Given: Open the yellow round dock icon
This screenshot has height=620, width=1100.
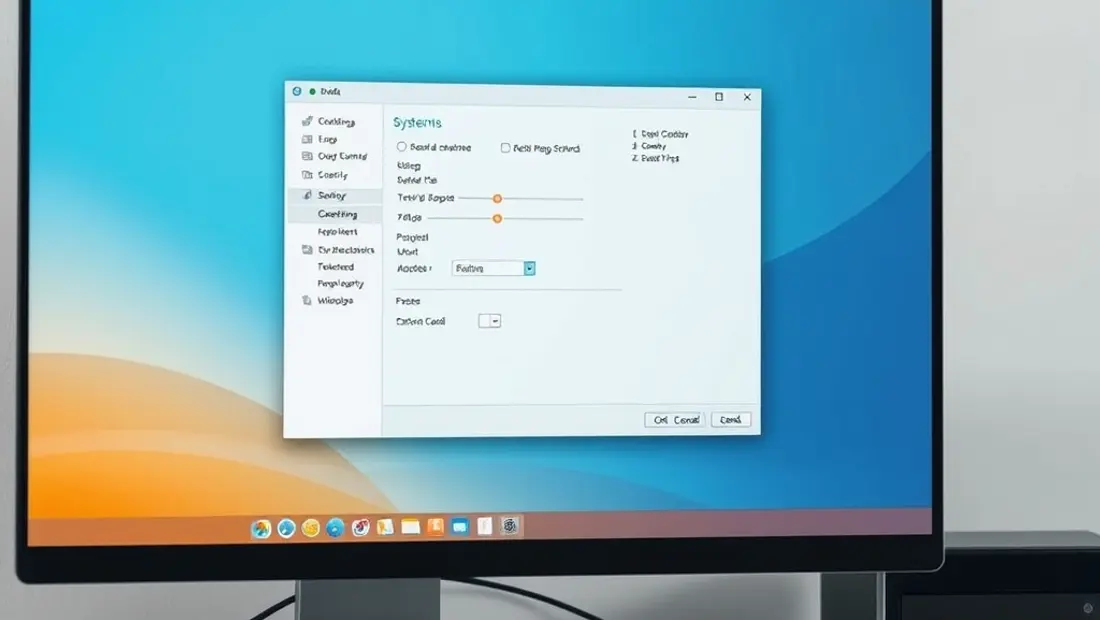Looking at the screenshot, I should pos(310,528).
